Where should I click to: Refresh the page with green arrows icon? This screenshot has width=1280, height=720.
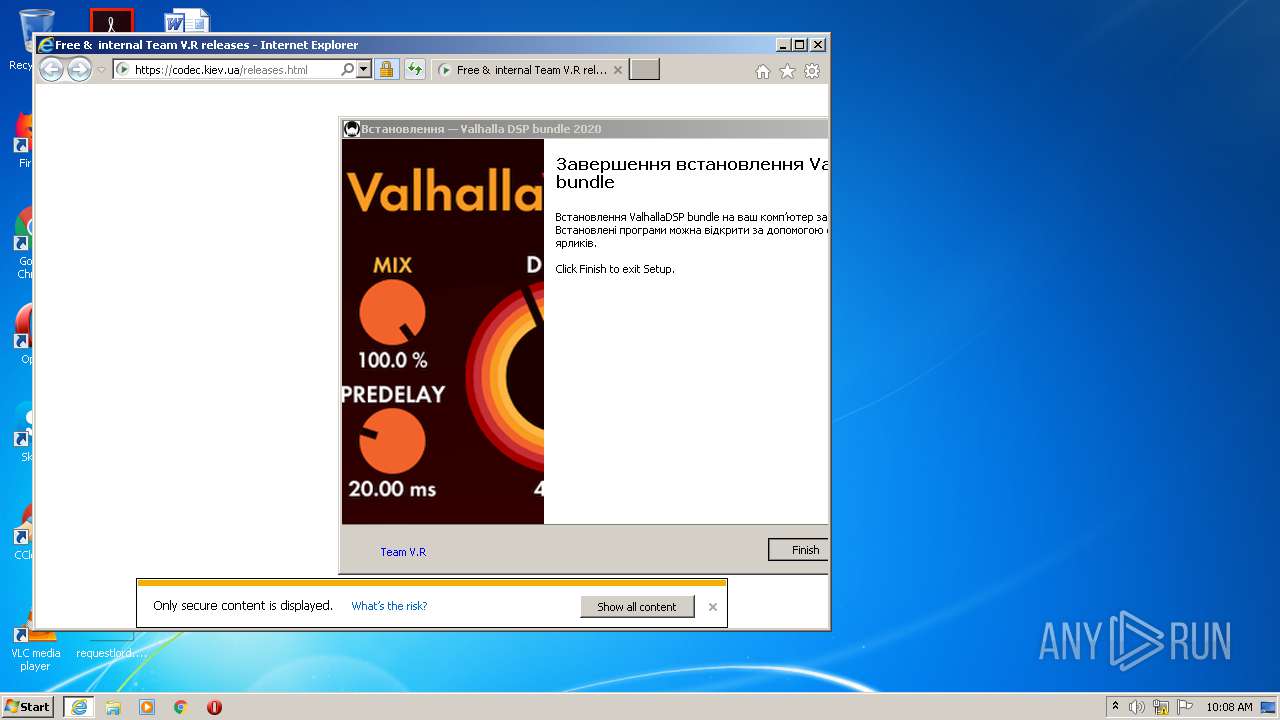click(x=414, y=70)
